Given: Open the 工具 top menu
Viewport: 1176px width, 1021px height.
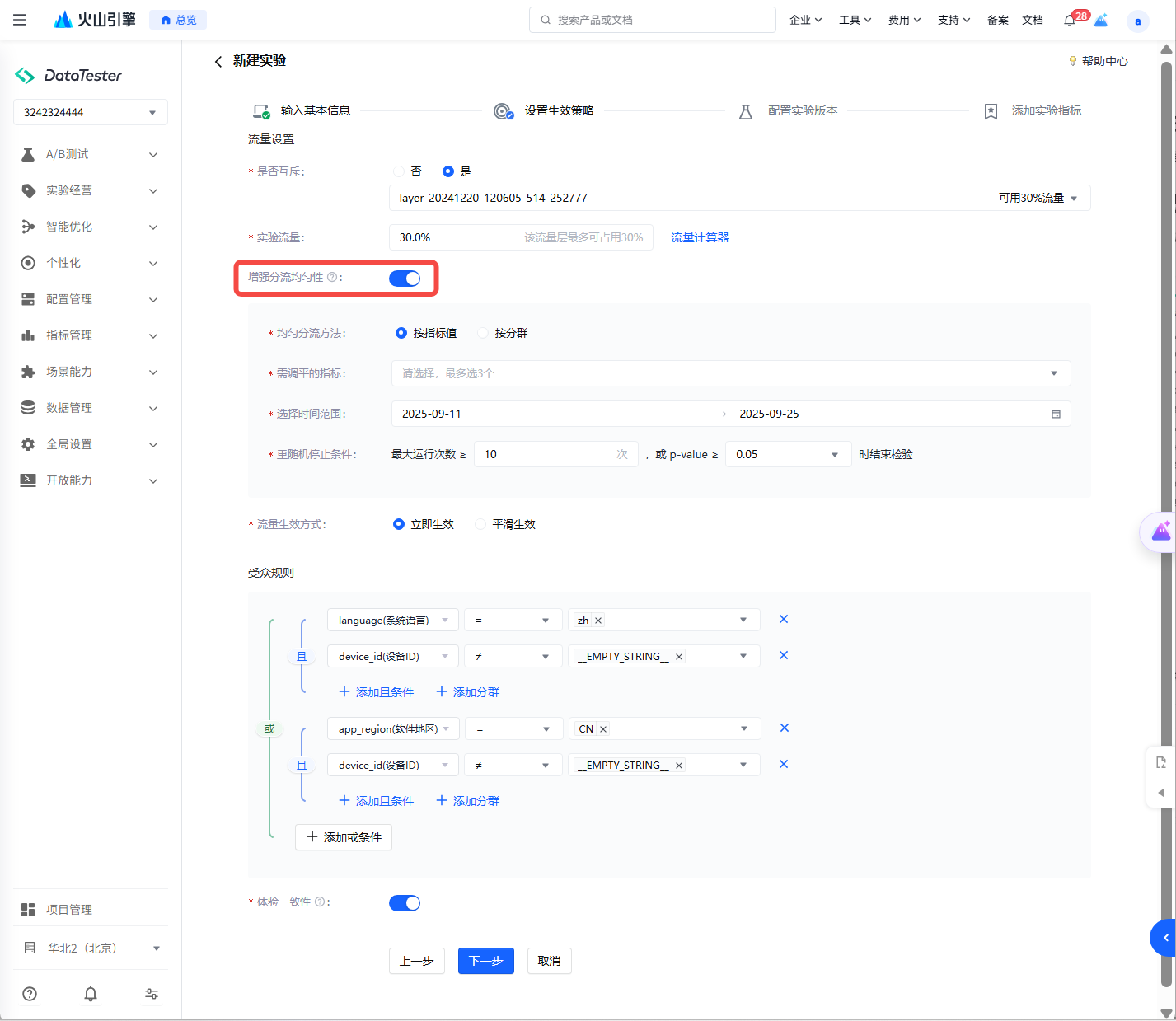Looking at the screenshot, I should 855,20.
